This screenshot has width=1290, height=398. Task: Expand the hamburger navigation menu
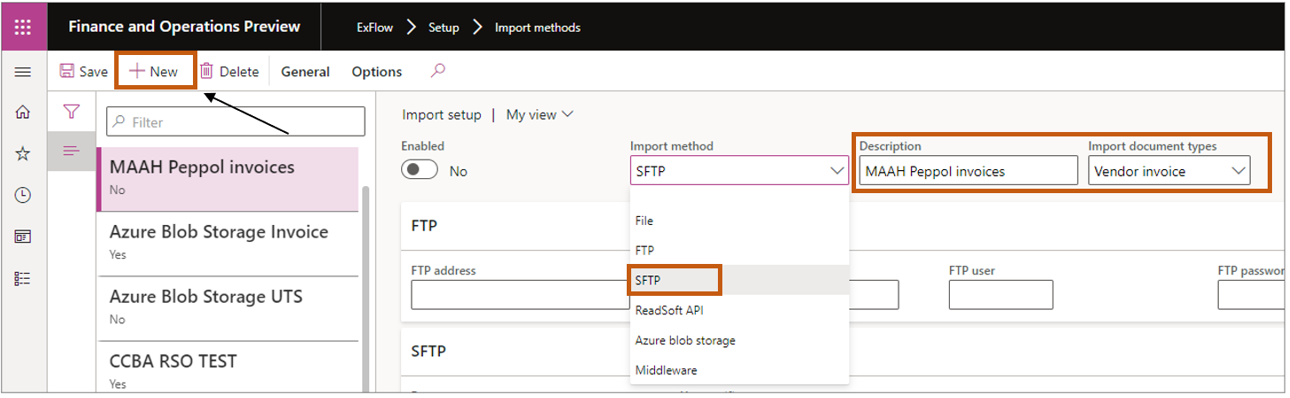point(23,72)
